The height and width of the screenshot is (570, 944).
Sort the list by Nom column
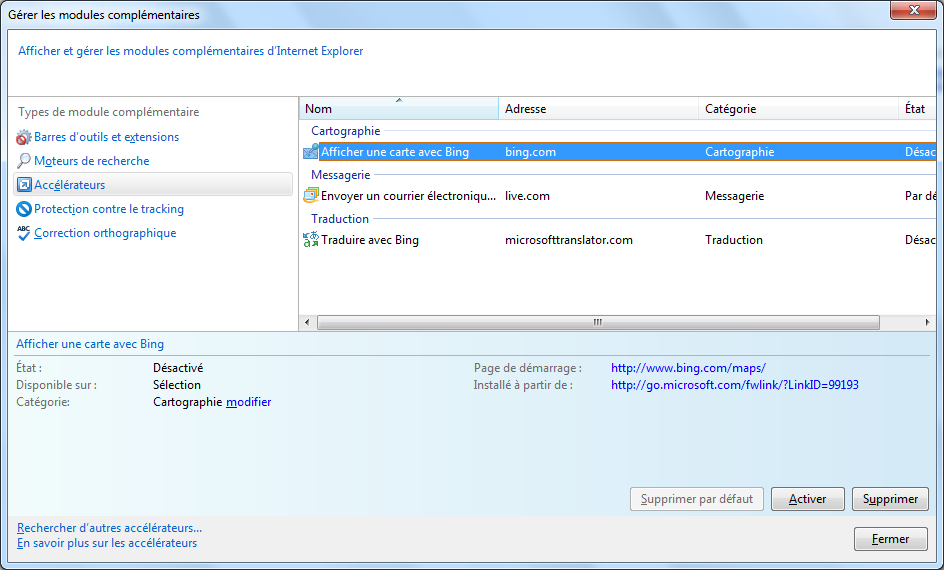tap(399, 108)
